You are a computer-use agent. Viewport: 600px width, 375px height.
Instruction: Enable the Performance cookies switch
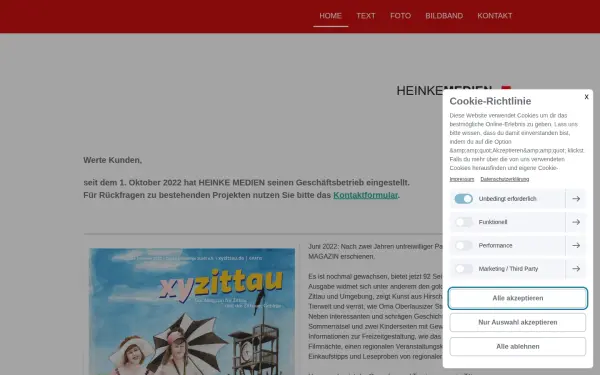click(463, 245)
